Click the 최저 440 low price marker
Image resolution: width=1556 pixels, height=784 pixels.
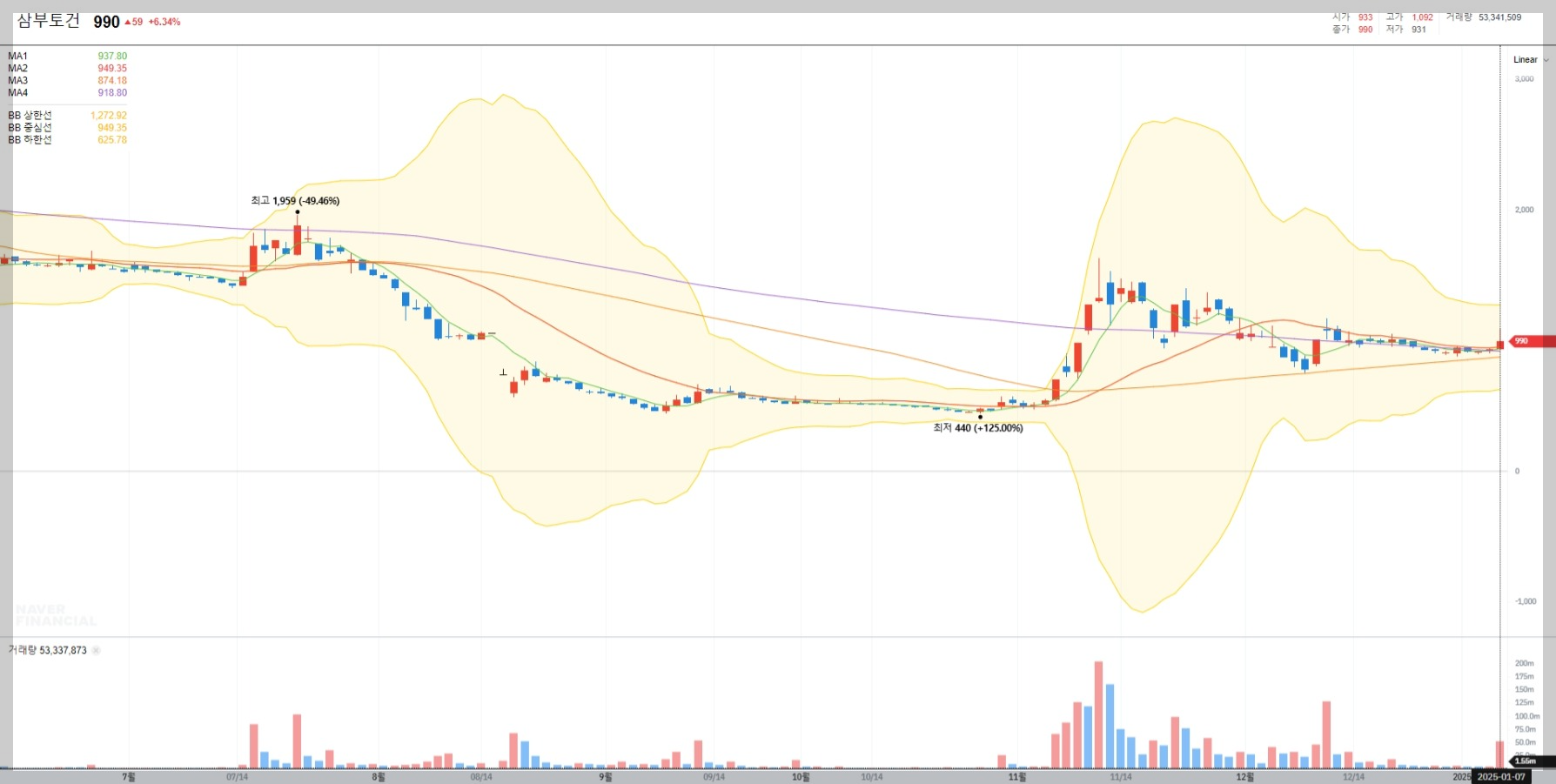[x=978, y=428]
